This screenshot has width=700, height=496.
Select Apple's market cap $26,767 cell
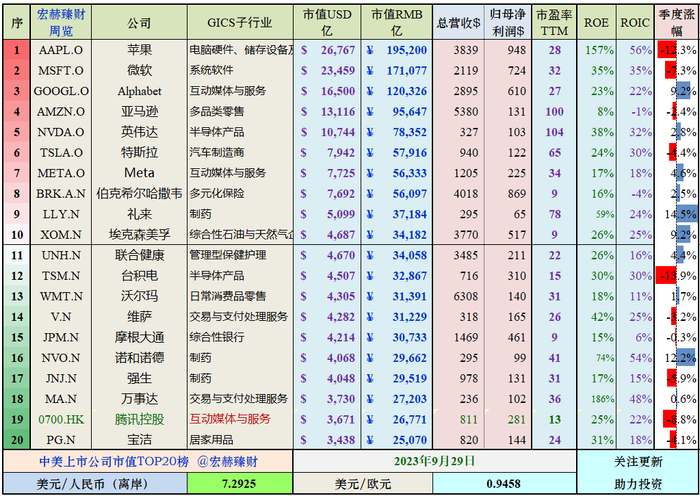click(327, 50)
